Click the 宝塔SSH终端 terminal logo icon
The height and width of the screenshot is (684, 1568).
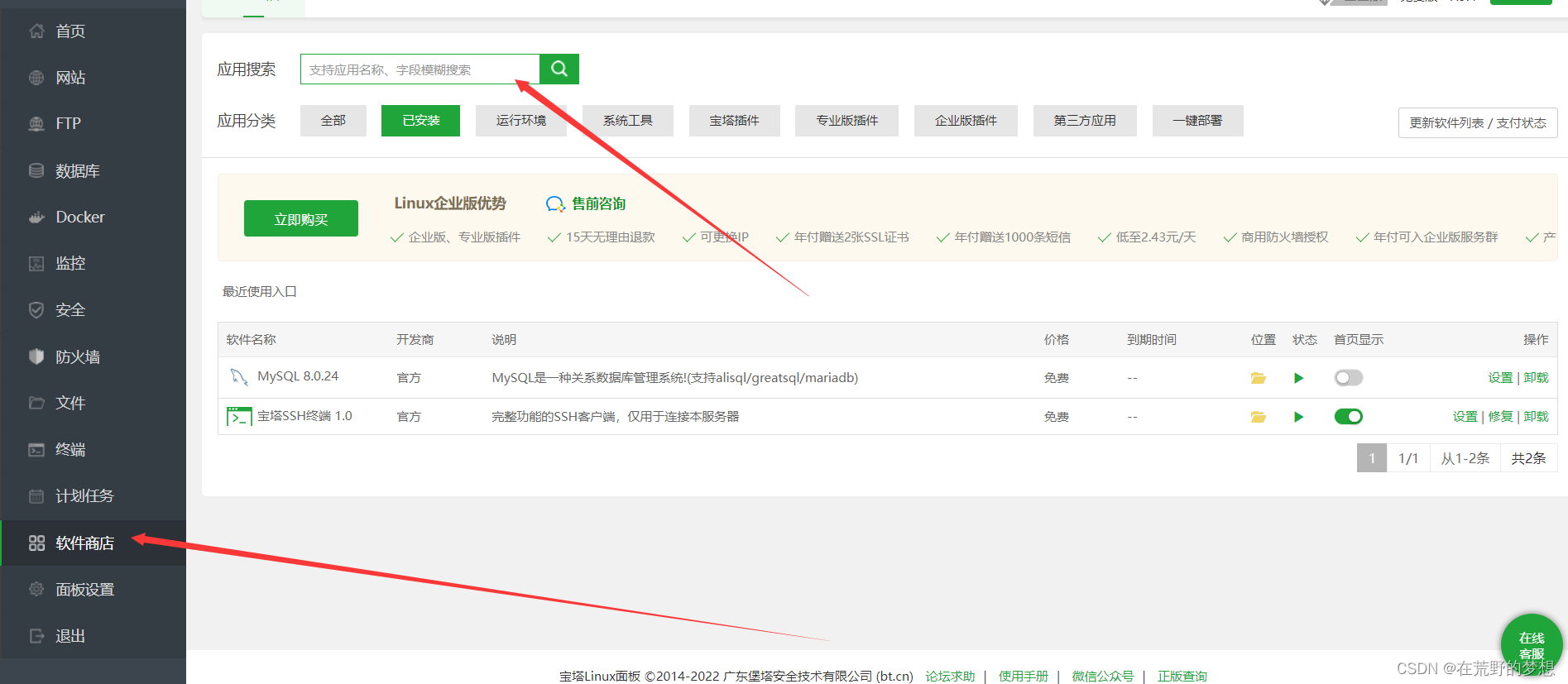coord(239,416)
